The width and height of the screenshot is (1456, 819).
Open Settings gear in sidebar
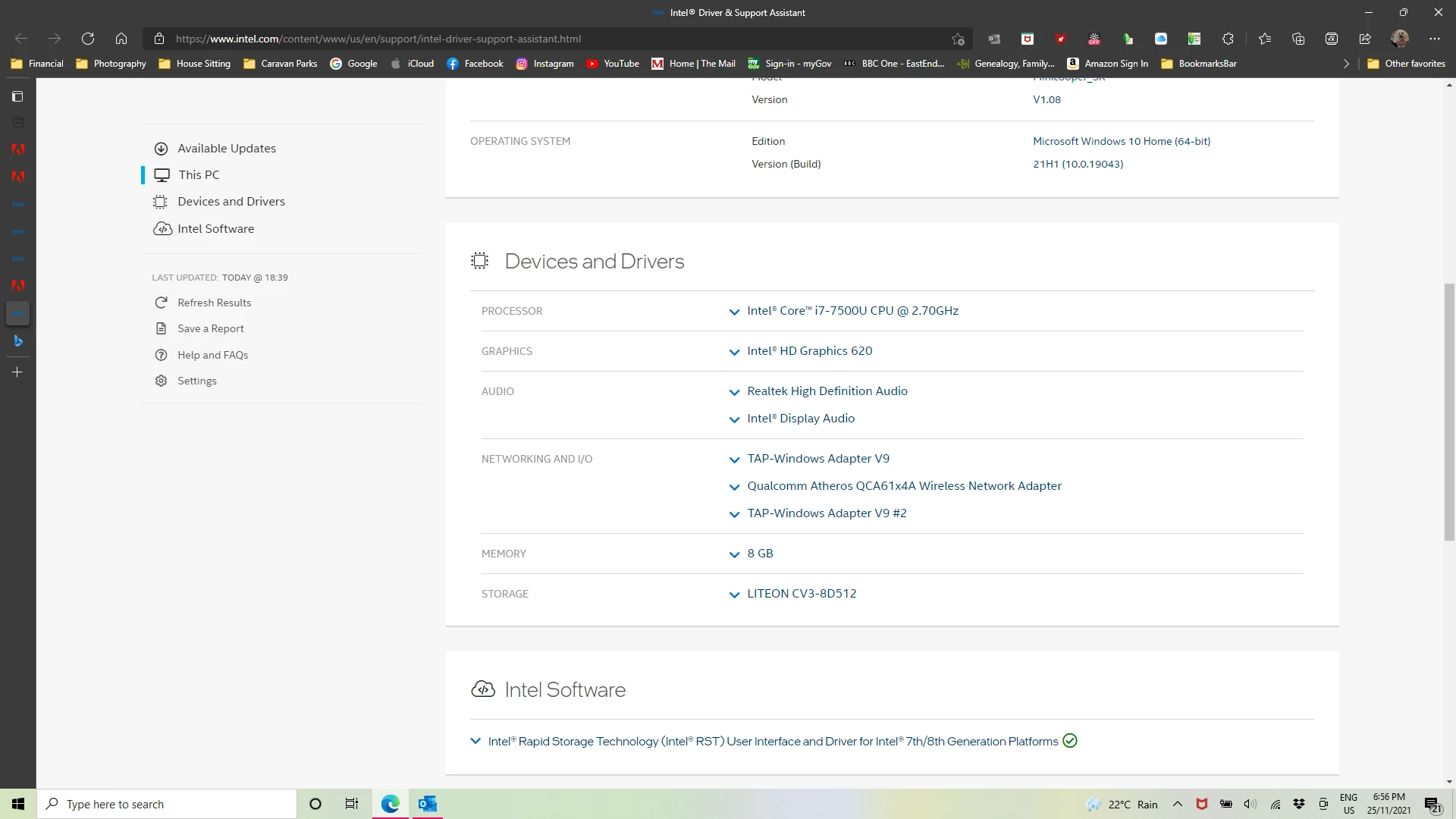(x=161, y=381)
